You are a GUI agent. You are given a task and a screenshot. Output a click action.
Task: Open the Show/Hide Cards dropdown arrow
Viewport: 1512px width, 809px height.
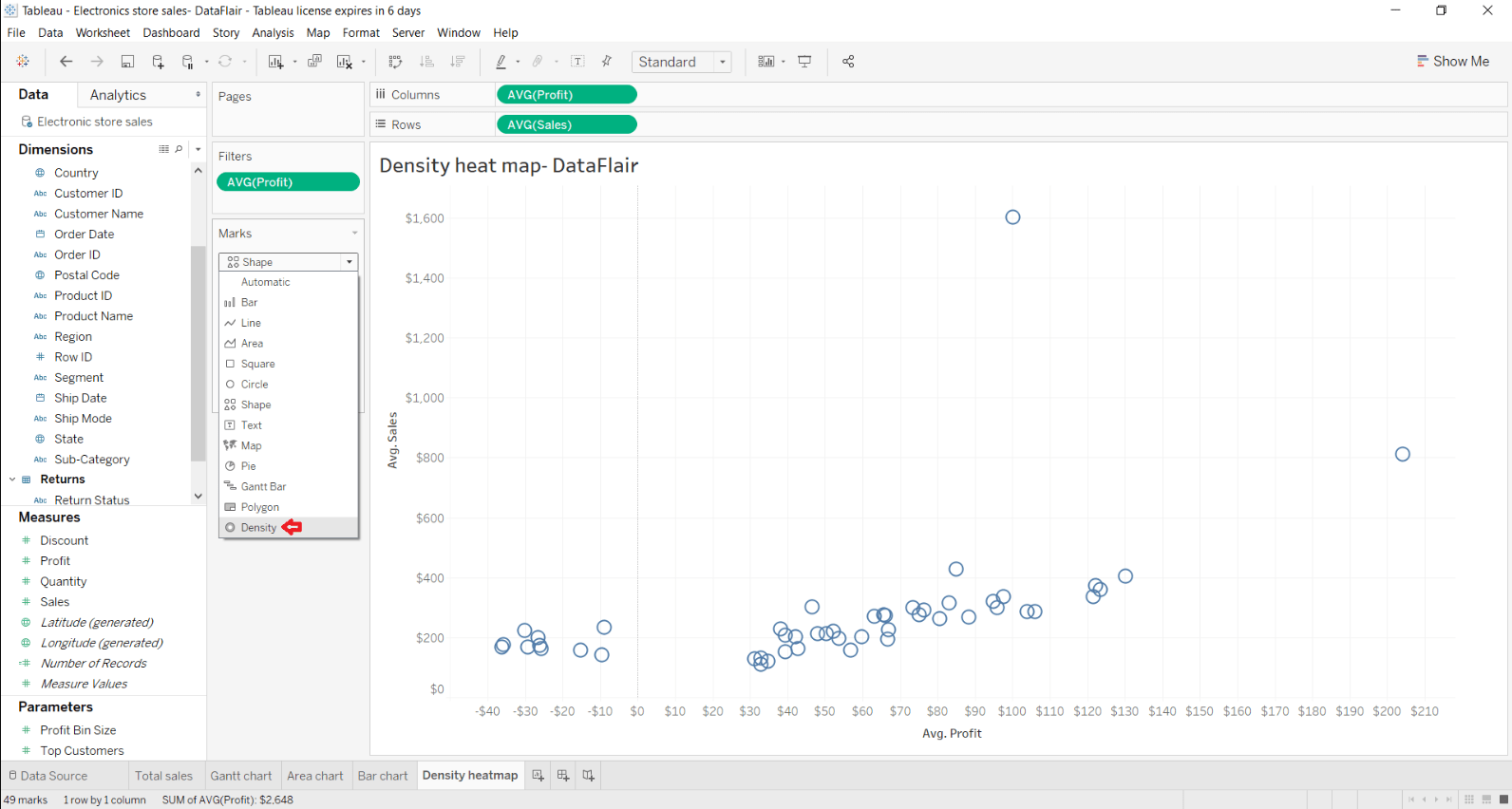(x=784, y=62)
